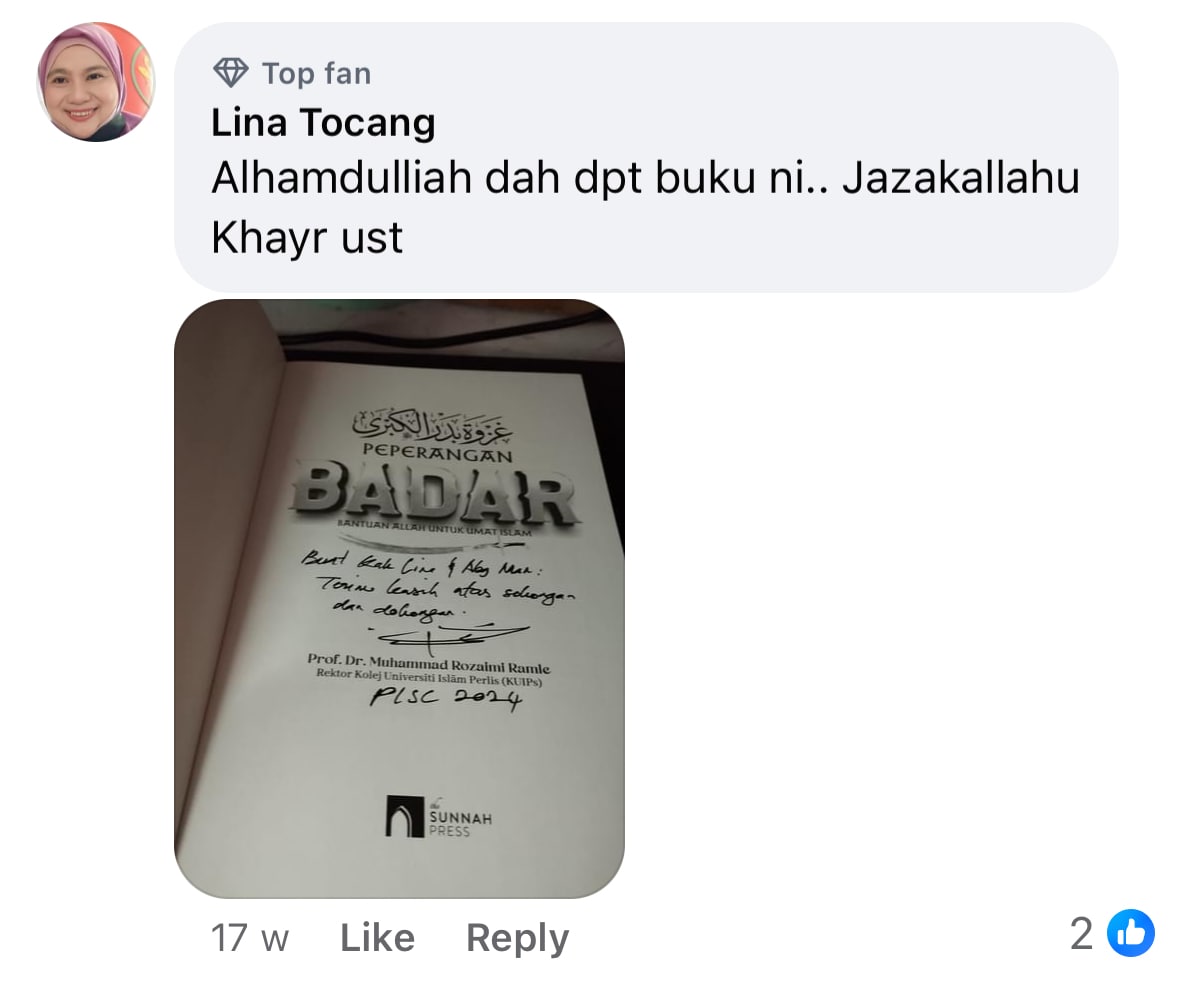The width and height of the screenshot is (1179, 984).
Task: Open the attached book photo
Action: 399,598
